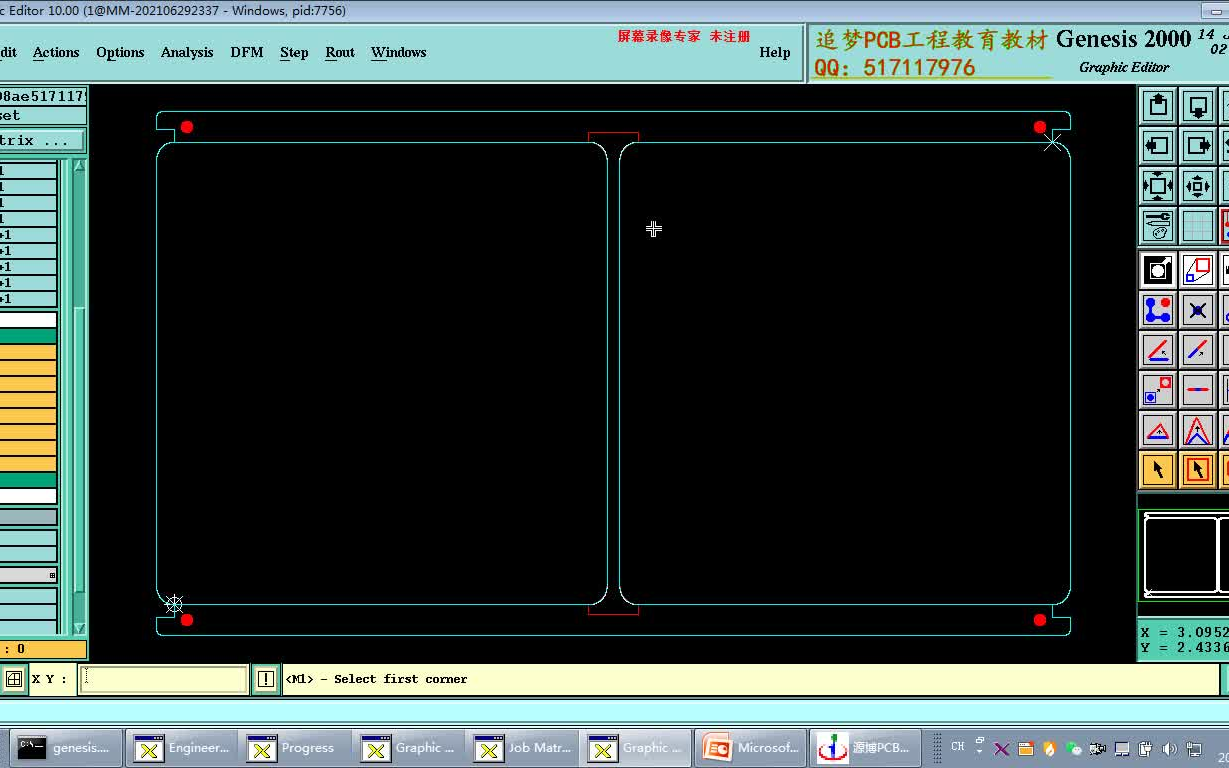Screen dimensions: 1229x768
Task: Open the Rout menu
Action: tap(340, 52)
